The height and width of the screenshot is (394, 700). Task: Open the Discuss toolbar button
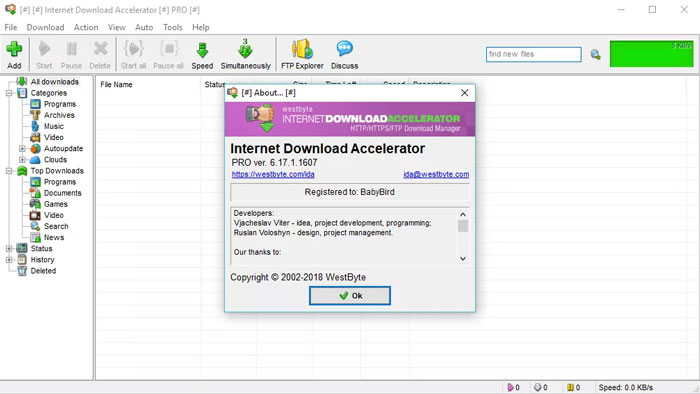coord(345,54)
